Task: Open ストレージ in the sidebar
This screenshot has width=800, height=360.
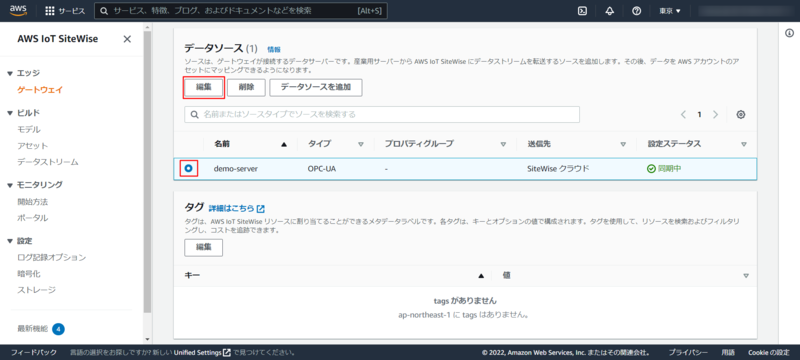Action: (x=37, y=290)
